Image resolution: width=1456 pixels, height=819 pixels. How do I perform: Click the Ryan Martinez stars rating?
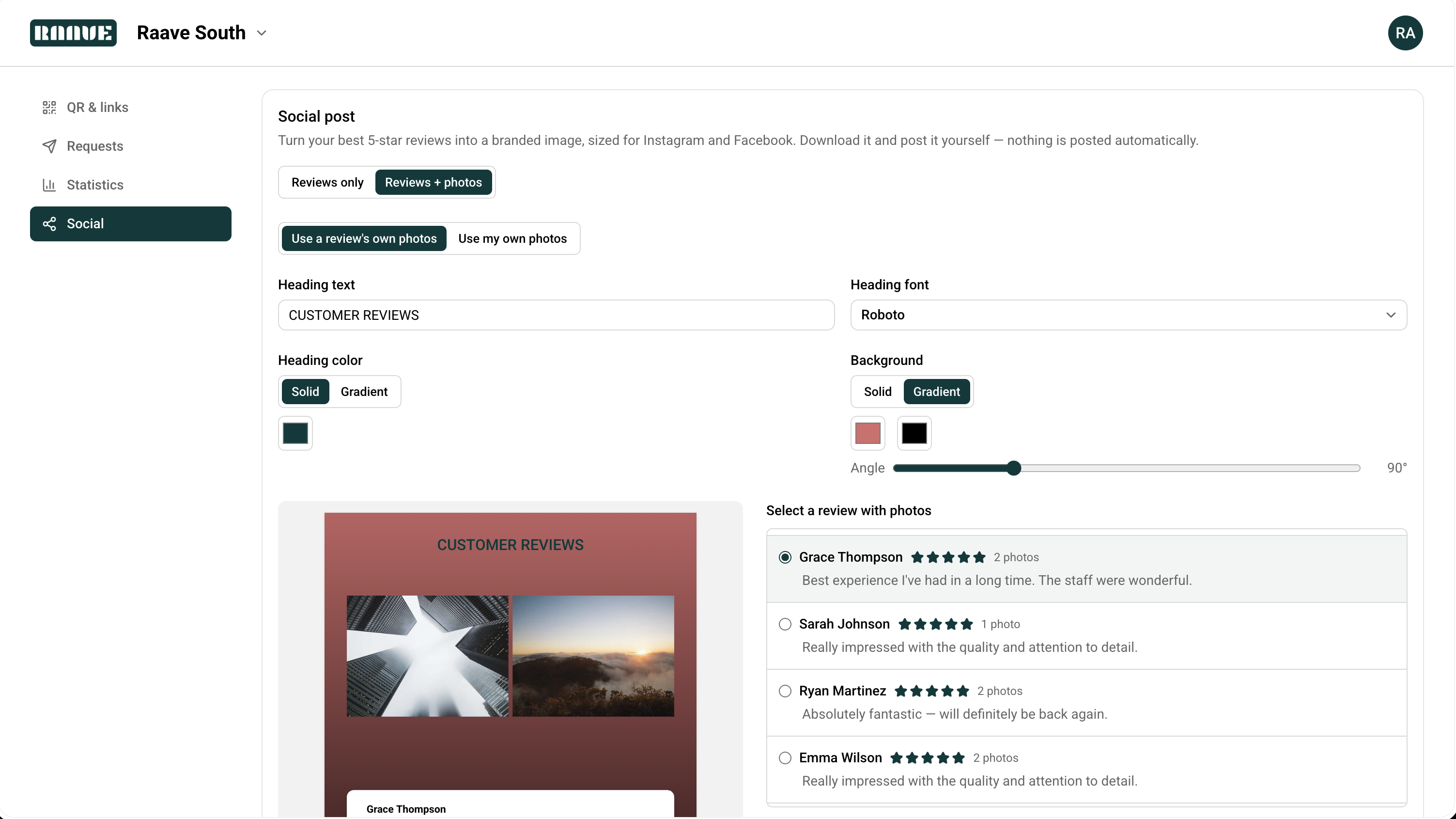(x=931, y=691)
